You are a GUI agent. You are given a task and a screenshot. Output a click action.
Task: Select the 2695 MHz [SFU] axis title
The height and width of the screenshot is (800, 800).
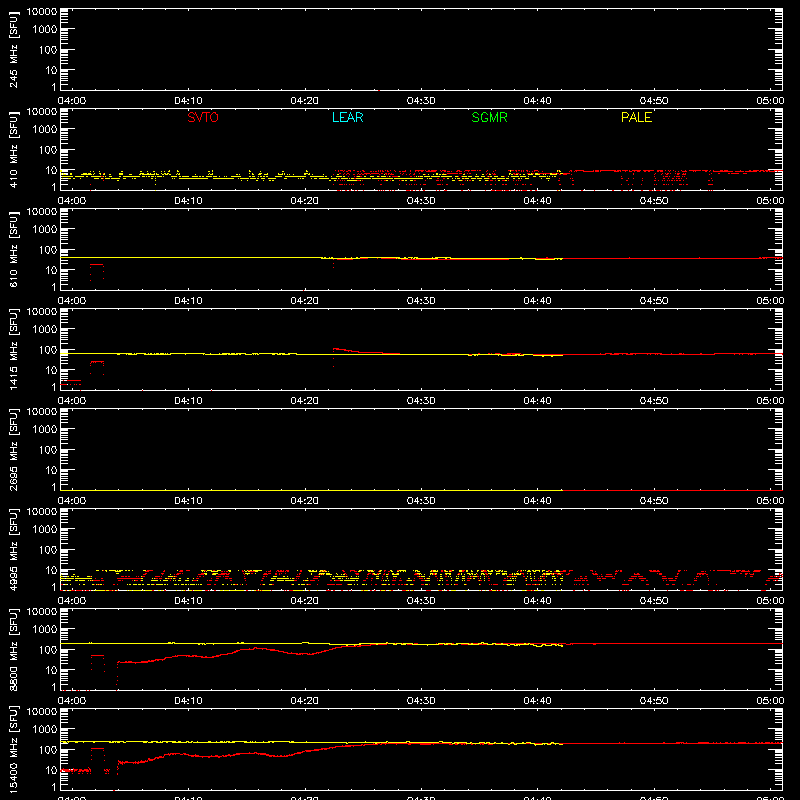(x=13, y=449)
